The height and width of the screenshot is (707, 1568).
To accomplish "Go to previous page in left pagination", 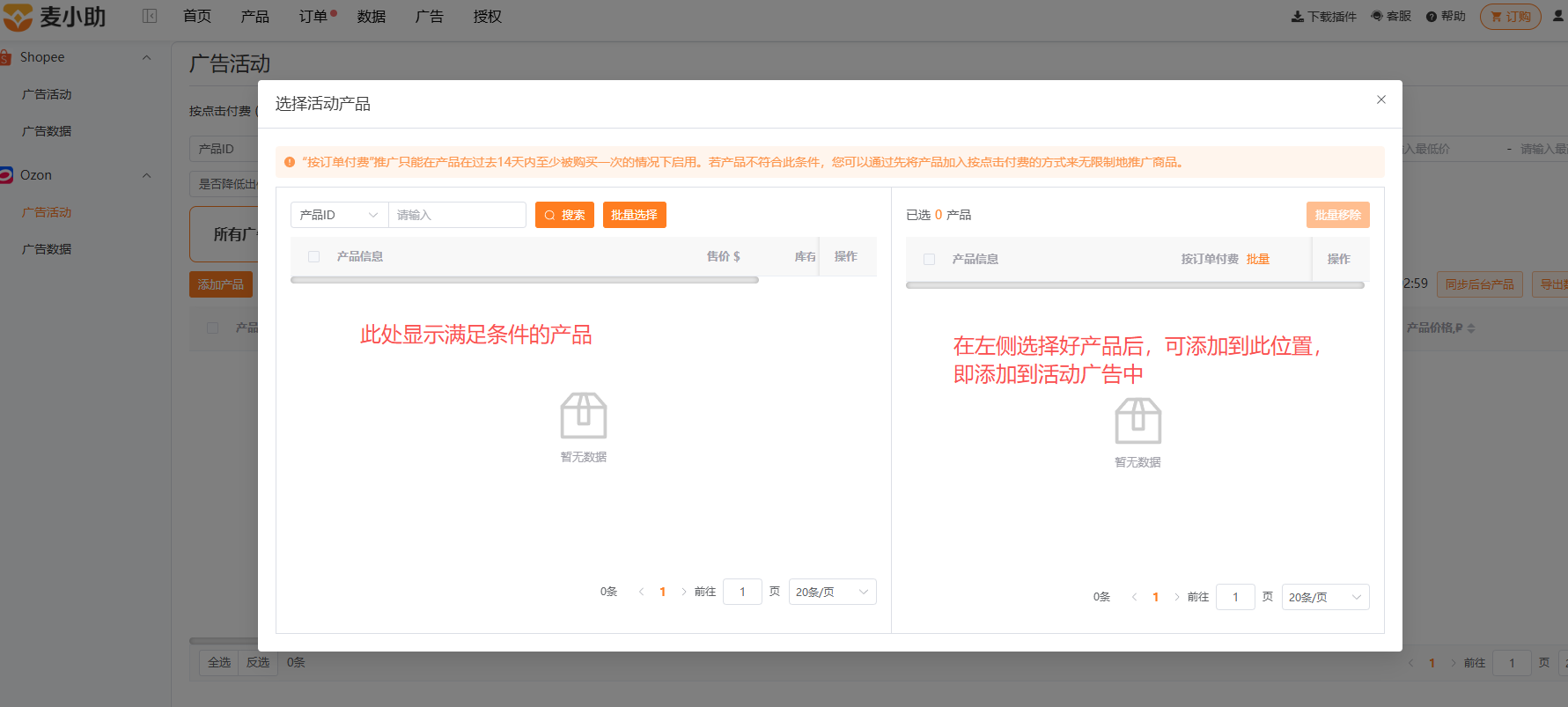I will 641,592.
